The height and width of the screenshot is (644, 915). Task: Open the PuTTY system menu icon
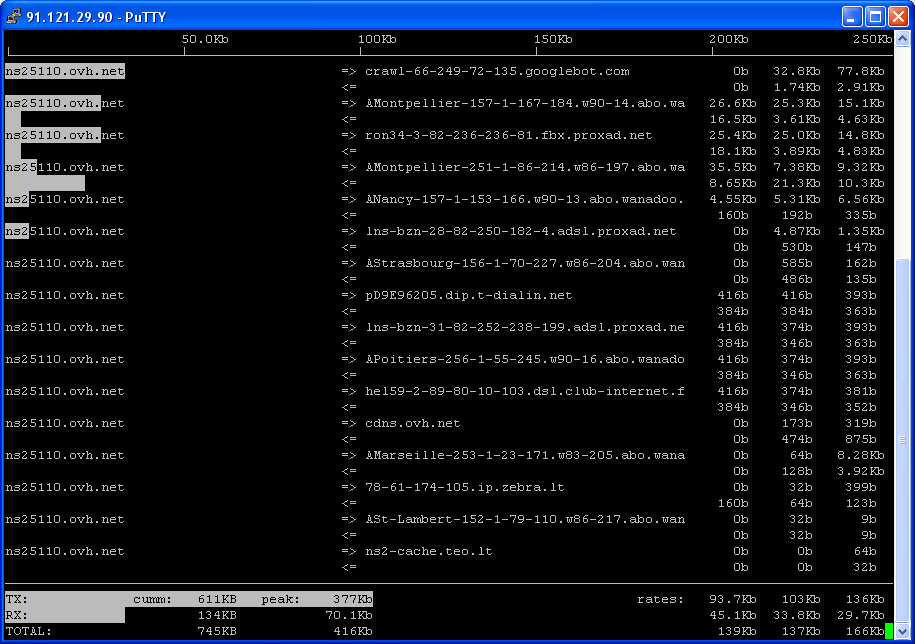[x=13, y=16]
